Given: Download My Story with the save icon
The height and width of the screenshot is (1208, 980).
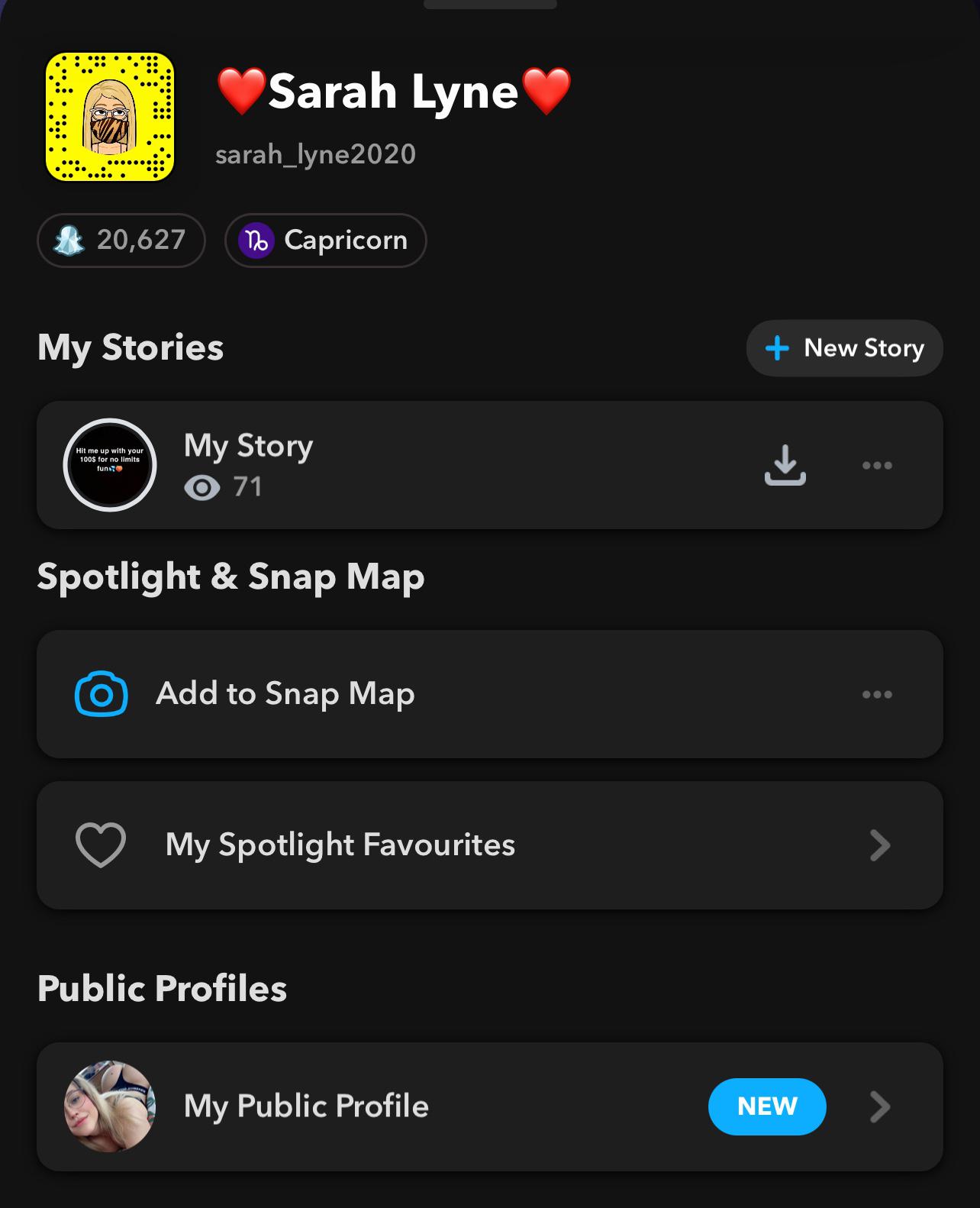Looking at the screenshot, I should (785, 465).
